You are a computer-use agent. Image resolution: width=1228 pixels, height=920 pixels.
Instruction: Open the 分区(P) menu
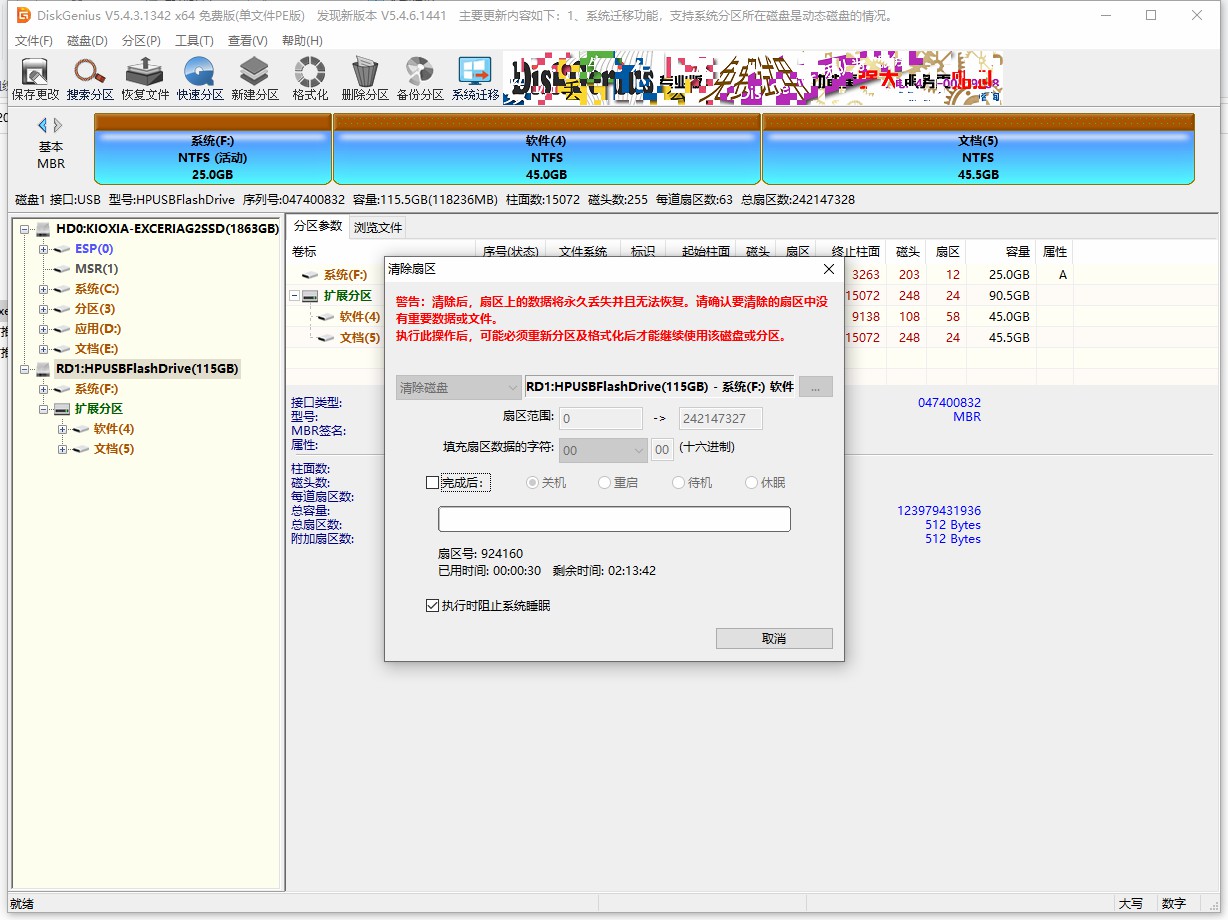click(141, 41)
